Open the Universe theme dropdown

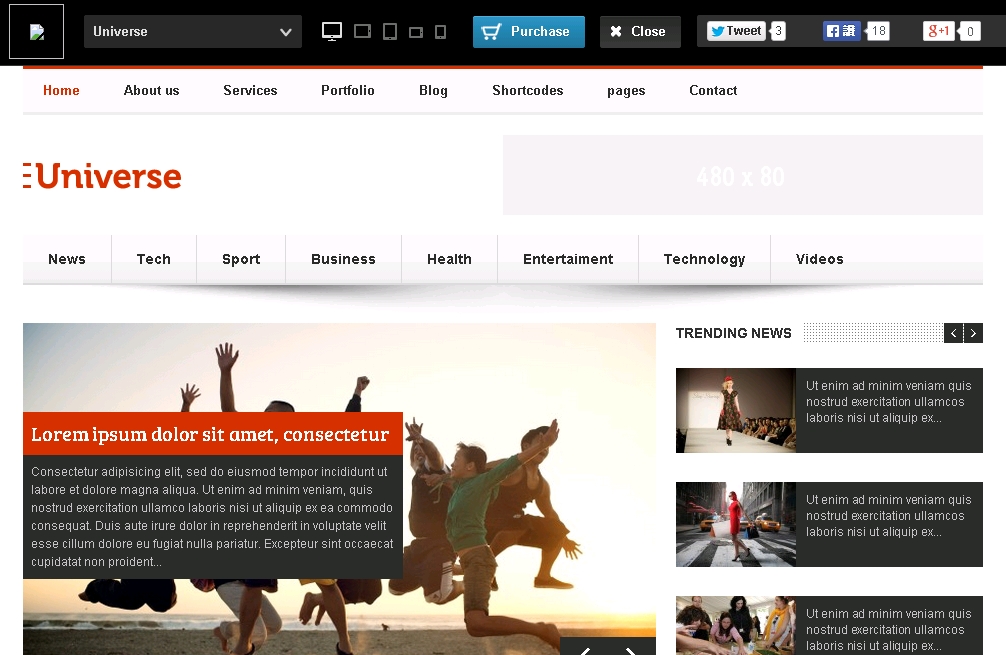(192, 32)
